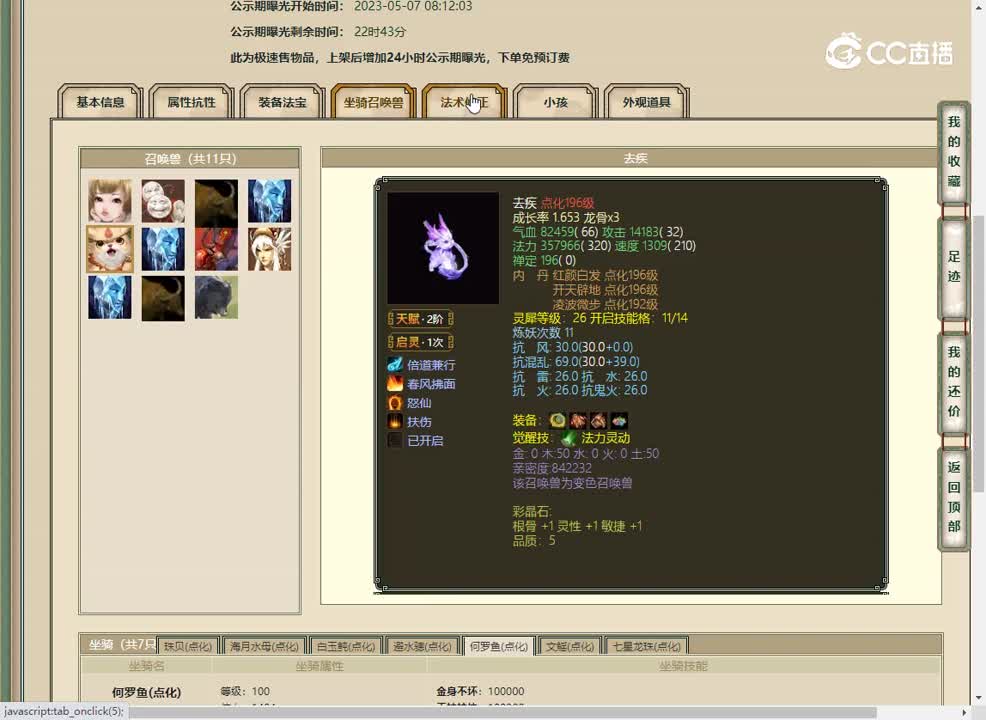This screenshot has width=986, height=720.
Task: Click the green 法力灵动 awakening skill icon
Action: [569, 438]
